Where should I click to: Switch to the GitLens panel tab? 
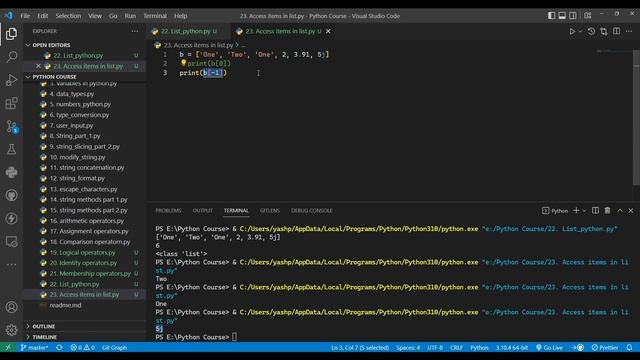coord(270,211)
